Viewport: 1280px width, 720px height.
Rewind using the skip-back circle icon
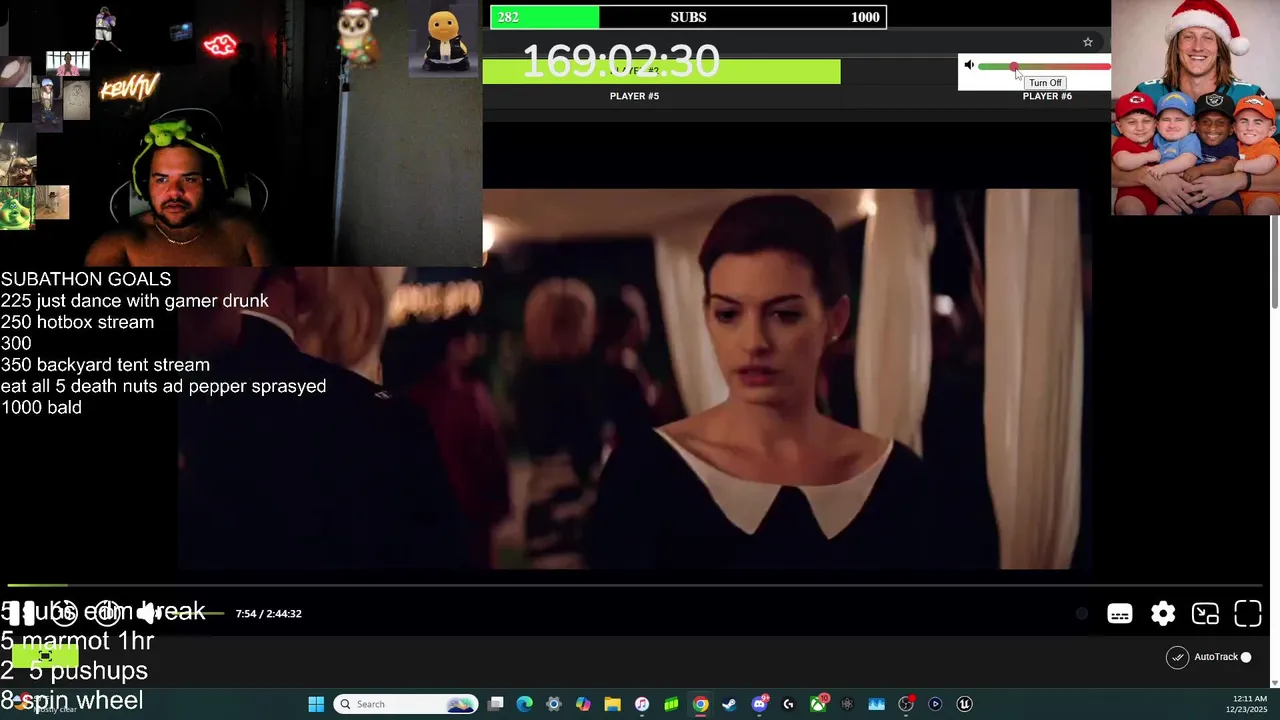(65, 613)
